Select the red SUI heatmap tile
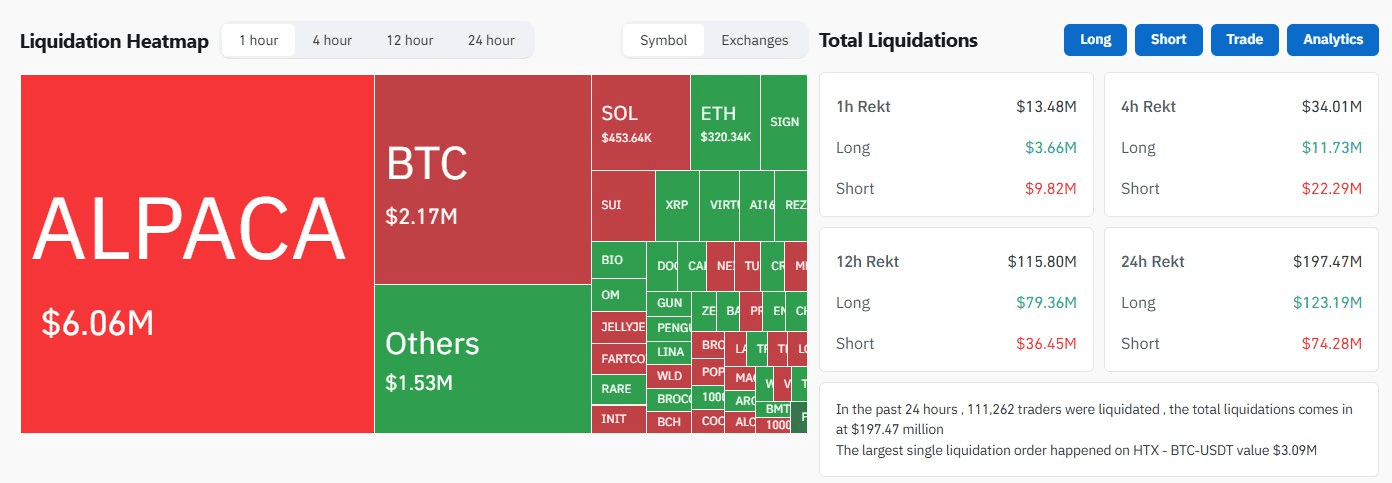 click(622, 205)
